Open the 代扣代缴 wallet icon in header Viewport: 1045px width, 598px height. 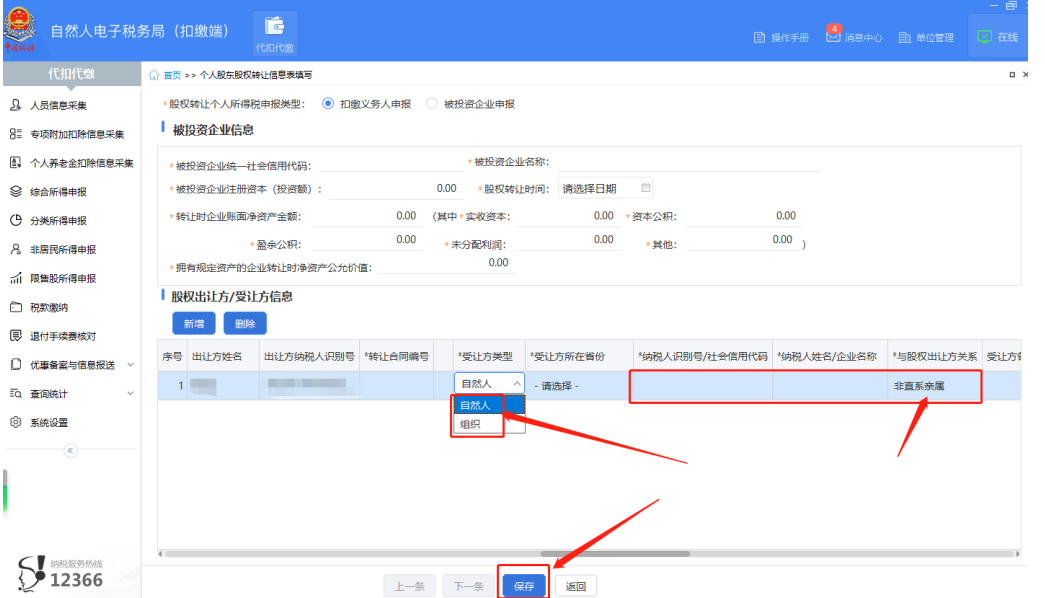pyautogui.click(x=275, y=27)
